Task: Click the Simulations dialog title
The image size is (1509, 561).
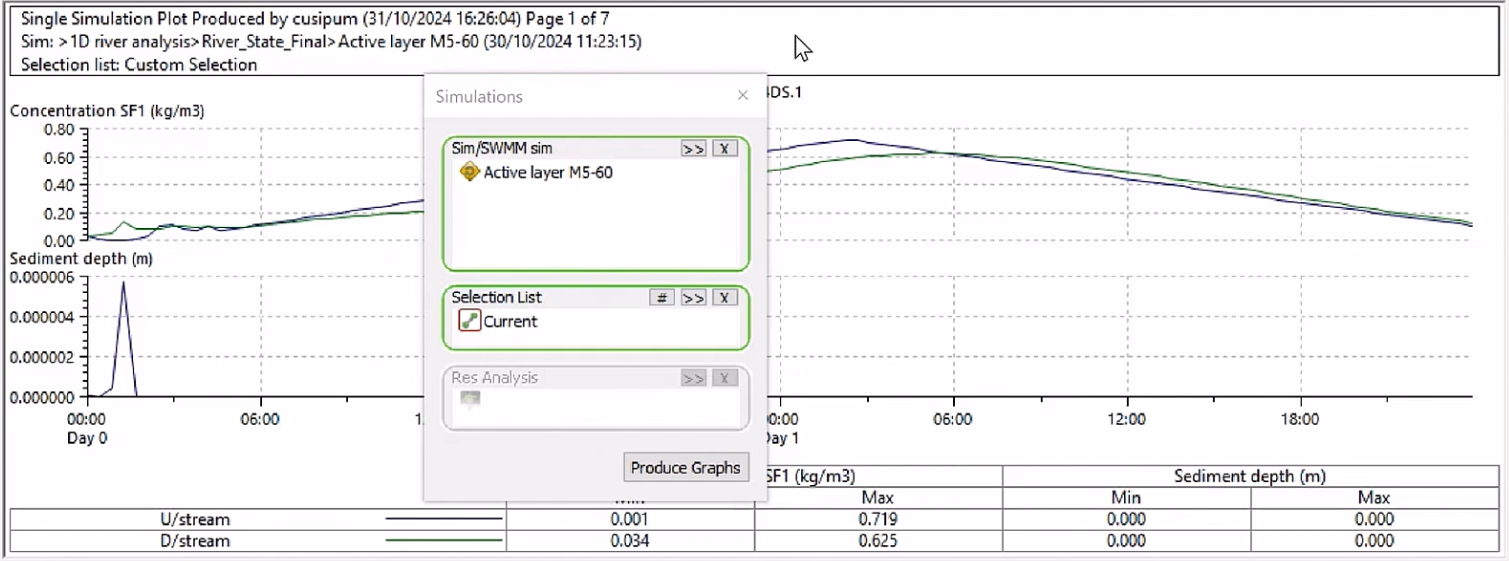Action: pos(479,96)
